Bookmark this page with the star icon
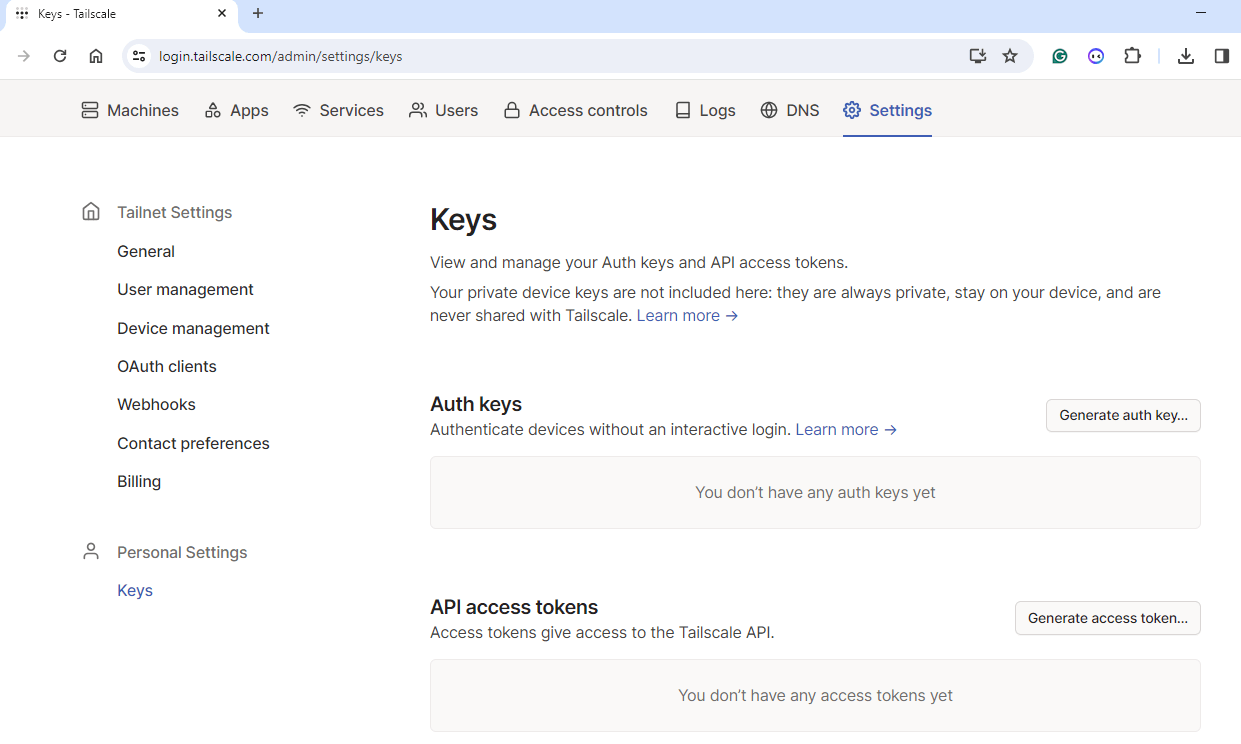Screen dimensions: 1241x744 click(1010, 56)
